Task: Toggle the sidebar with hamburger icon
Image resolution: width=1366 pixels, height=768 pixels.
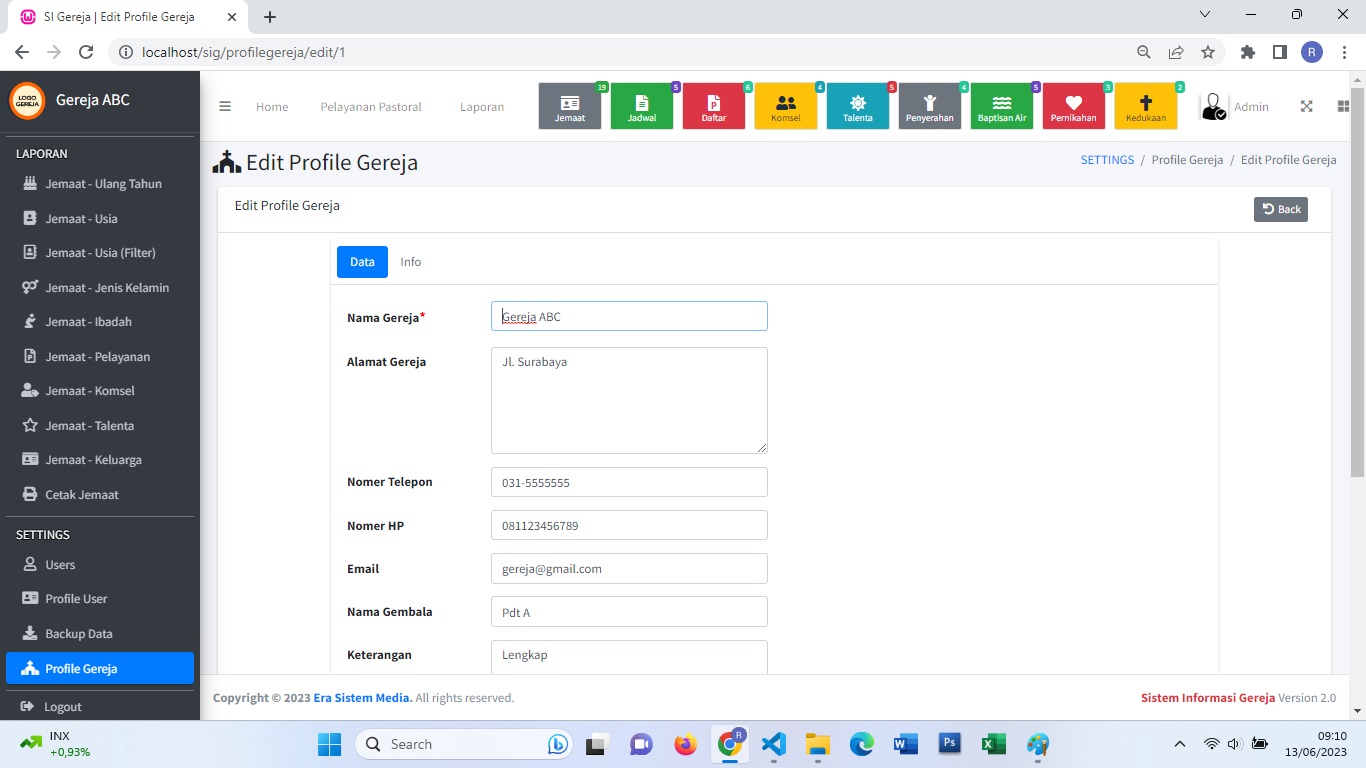Action: 225,107
